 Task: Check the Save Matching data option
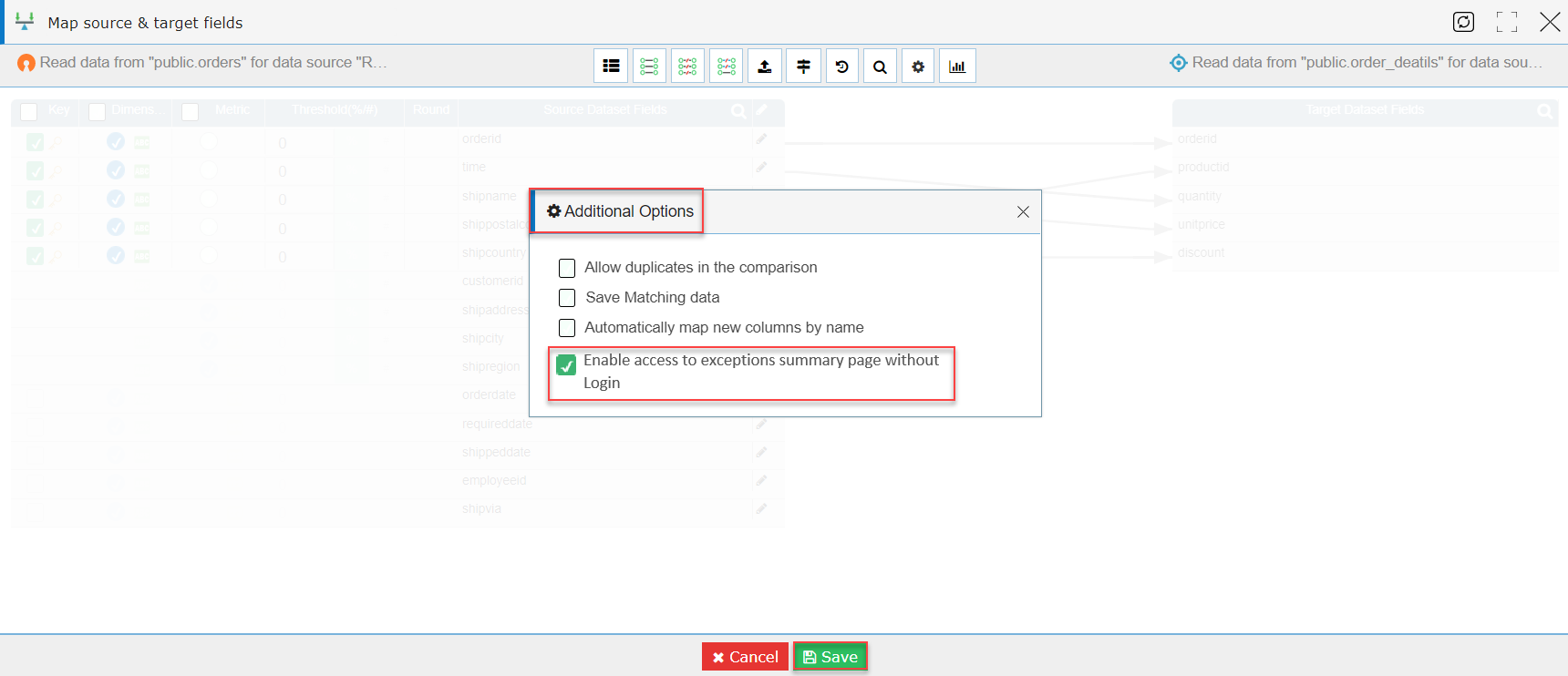567,298
